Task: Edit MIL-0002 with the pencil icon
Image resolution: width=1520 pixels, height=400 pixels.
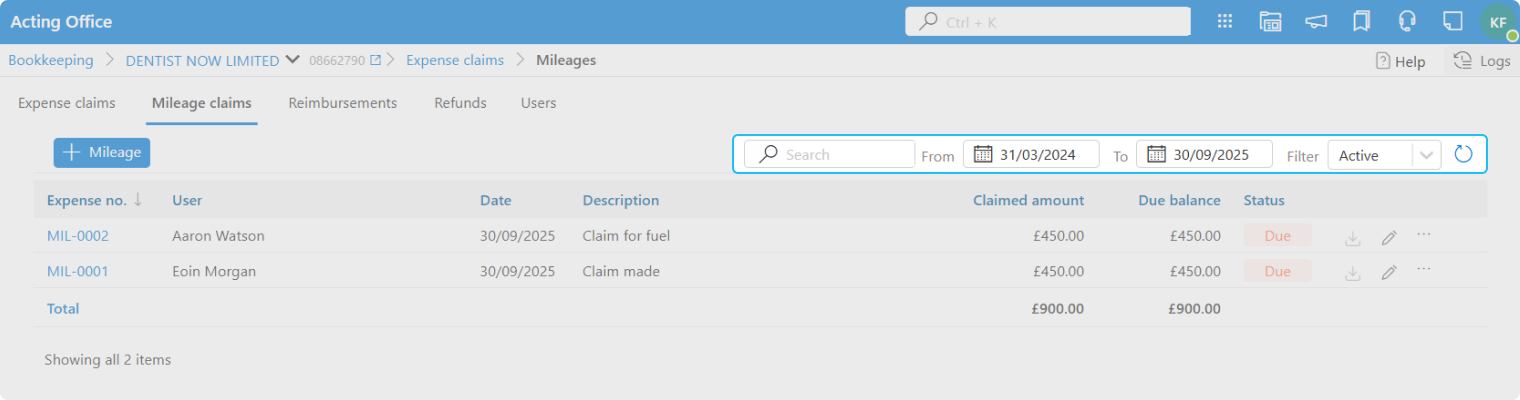Action: [x=1388, y=237]
